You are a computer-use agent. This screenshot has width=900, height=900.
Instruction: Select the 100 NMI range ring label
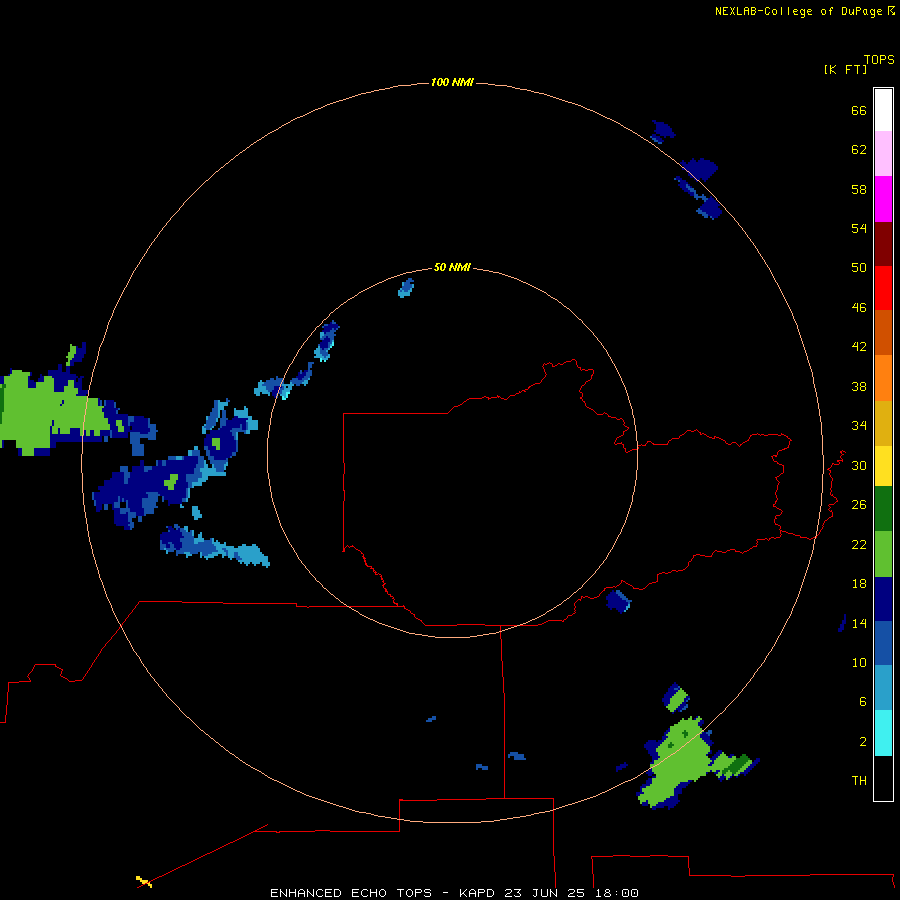click(452, 82)
